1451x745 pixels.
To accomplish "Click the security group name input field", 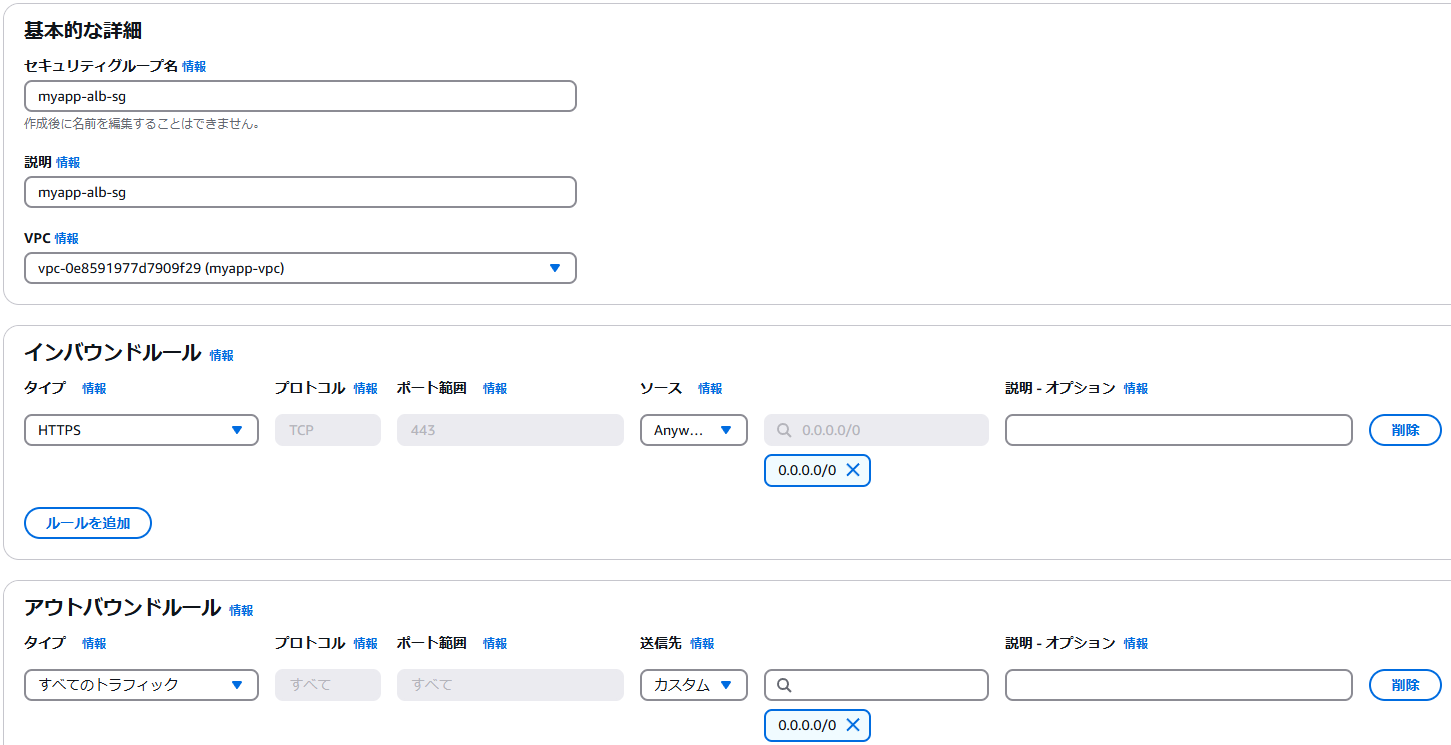I will coord(300,96).
